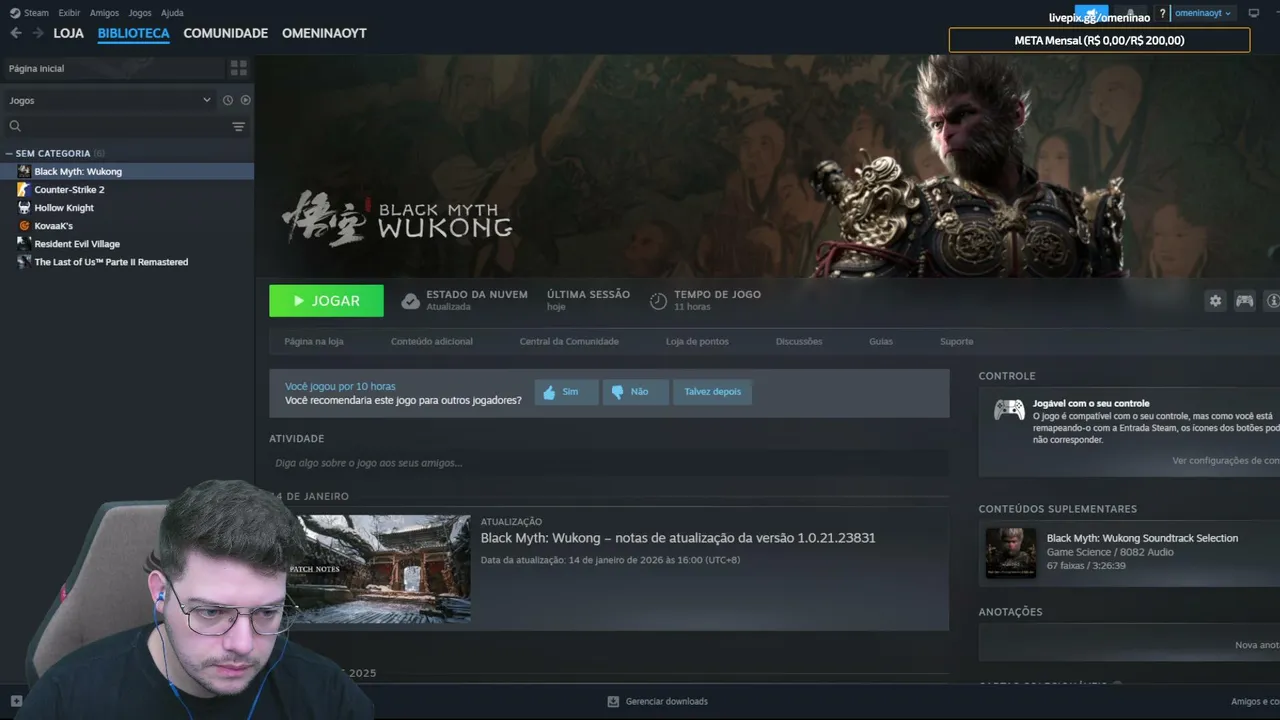Click the add game plus icon

click(x=16, y=701)
